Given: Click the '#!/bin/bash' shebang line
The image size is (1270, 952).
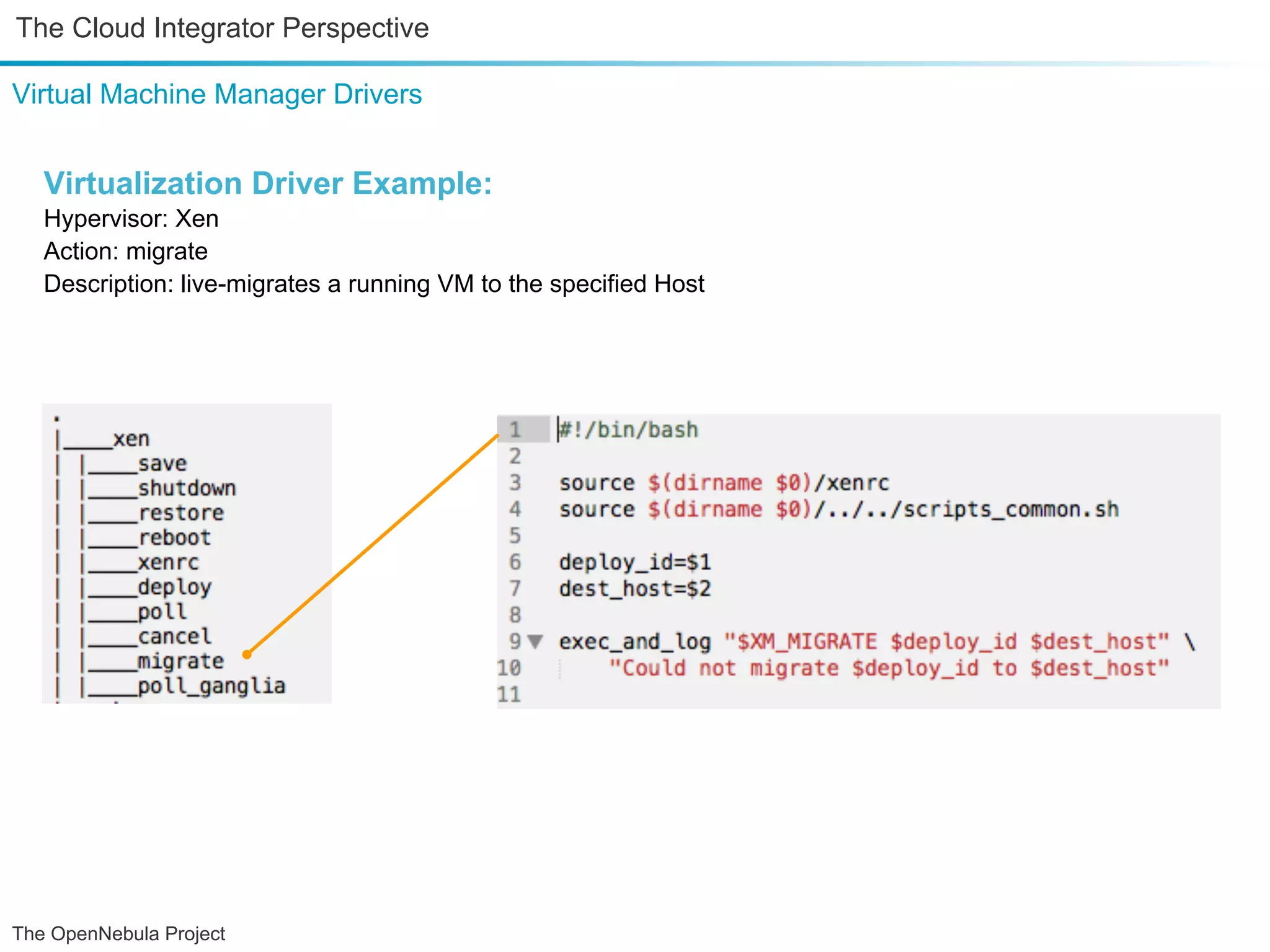Looking at the screenshot, I should (629, 430).
